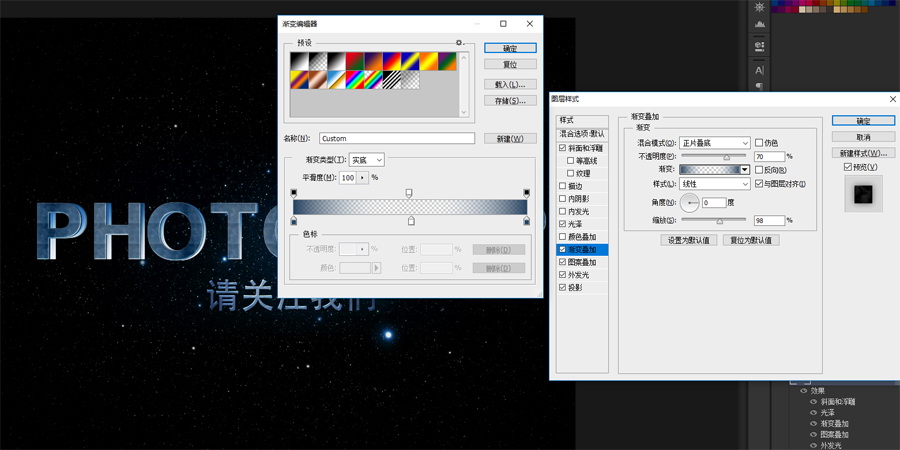Screen dimensions: 900x450
Task: Open the Character panel icon
Action: pyautogui.click(x=759, y=70)
